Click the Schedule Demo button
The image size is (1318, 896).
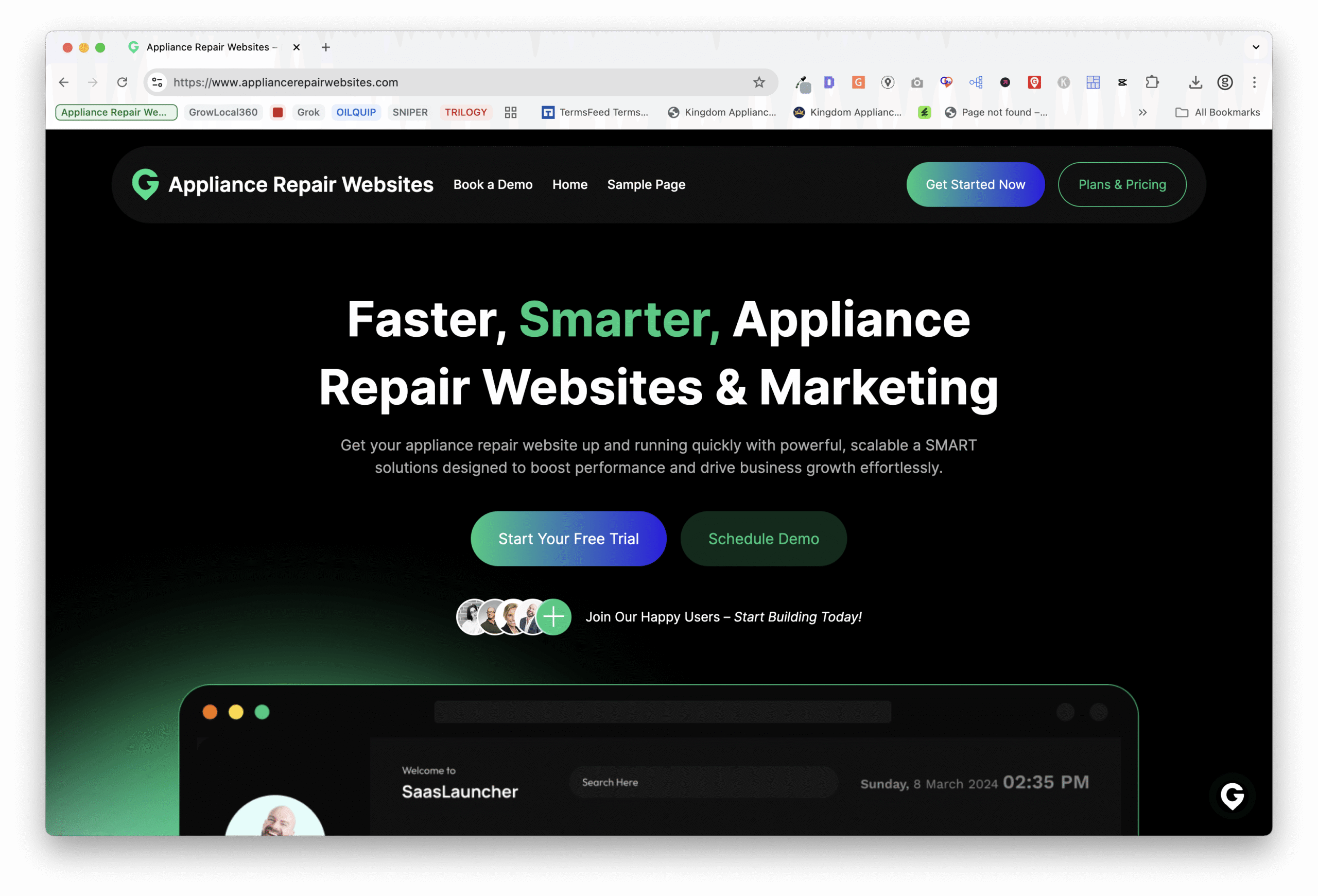click(x=764, y=538)
